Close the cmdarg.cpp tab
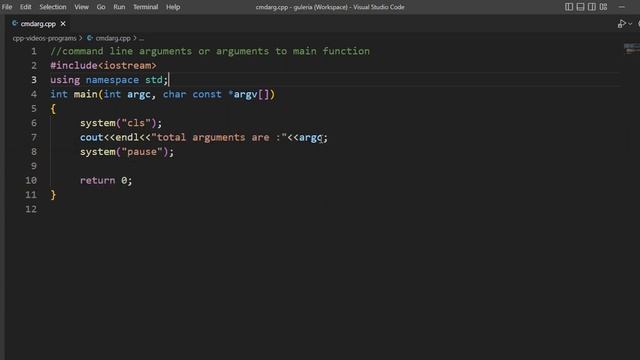Viewport: 640px width, 360px height. coord(63,24)
